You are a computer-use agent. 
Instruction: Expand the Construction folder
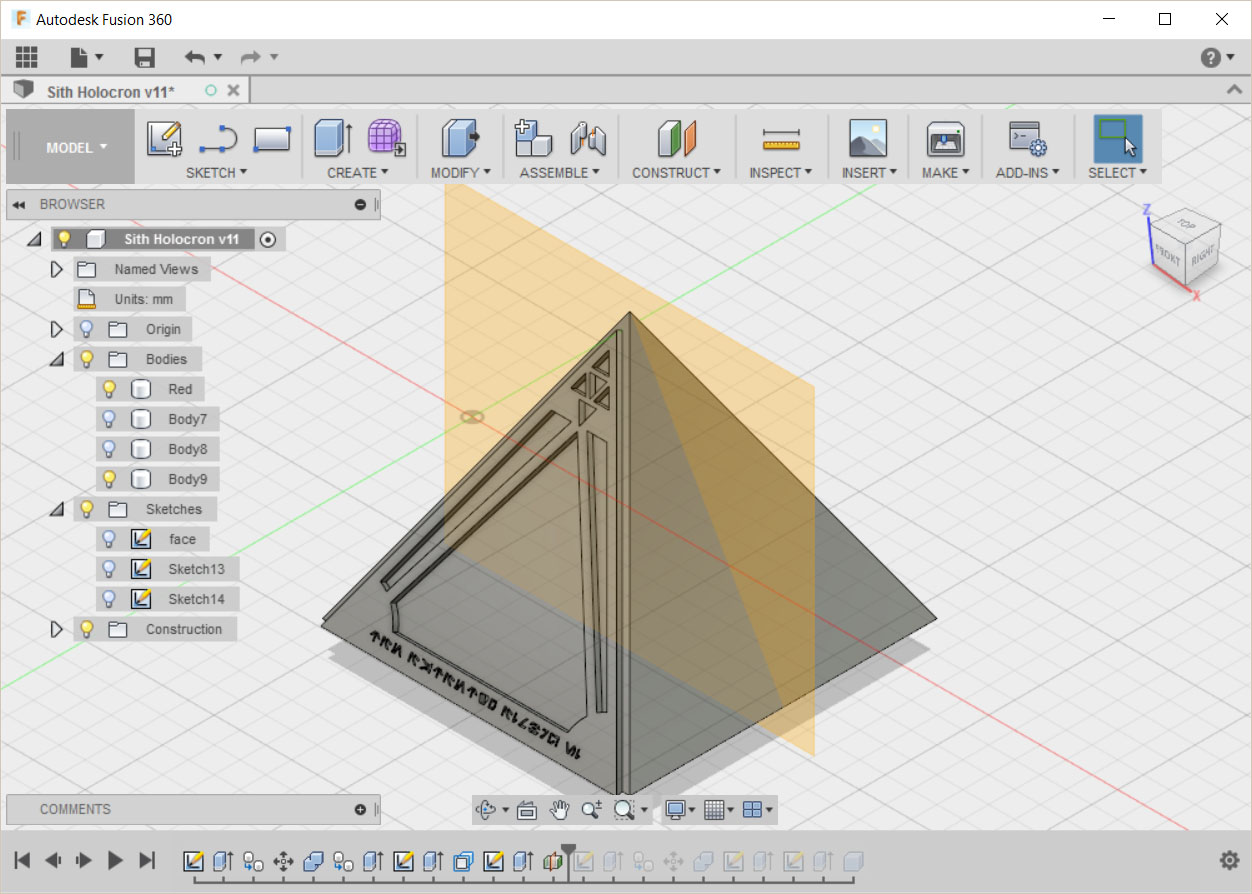[x=56, y=629]
